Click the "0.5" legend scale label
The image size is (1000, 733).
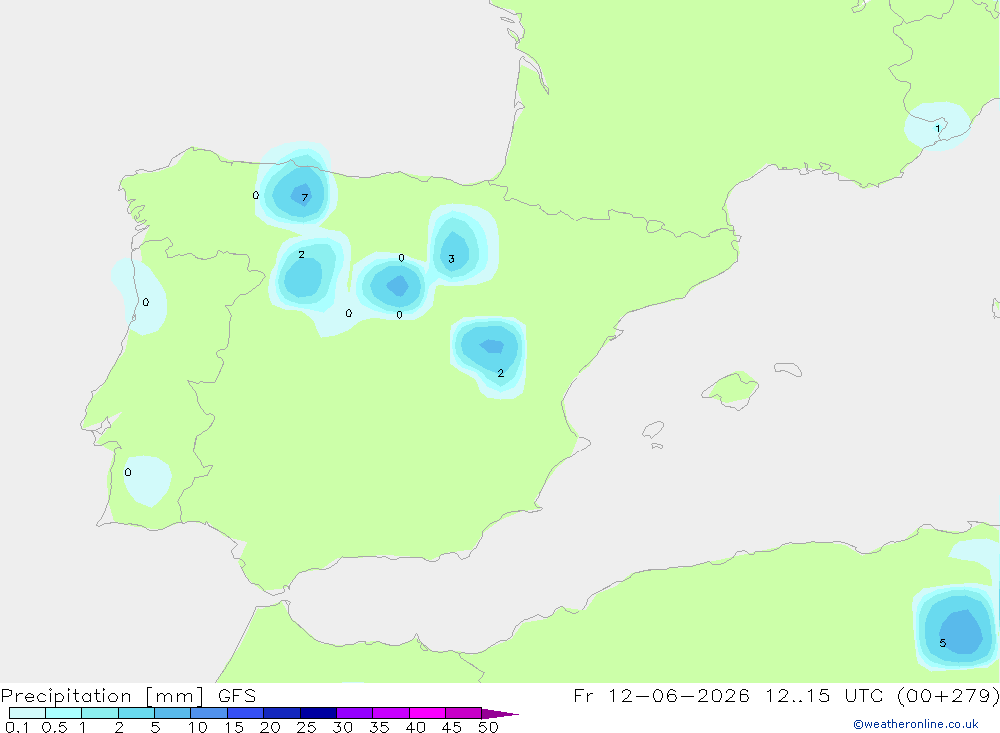point(54,727)
